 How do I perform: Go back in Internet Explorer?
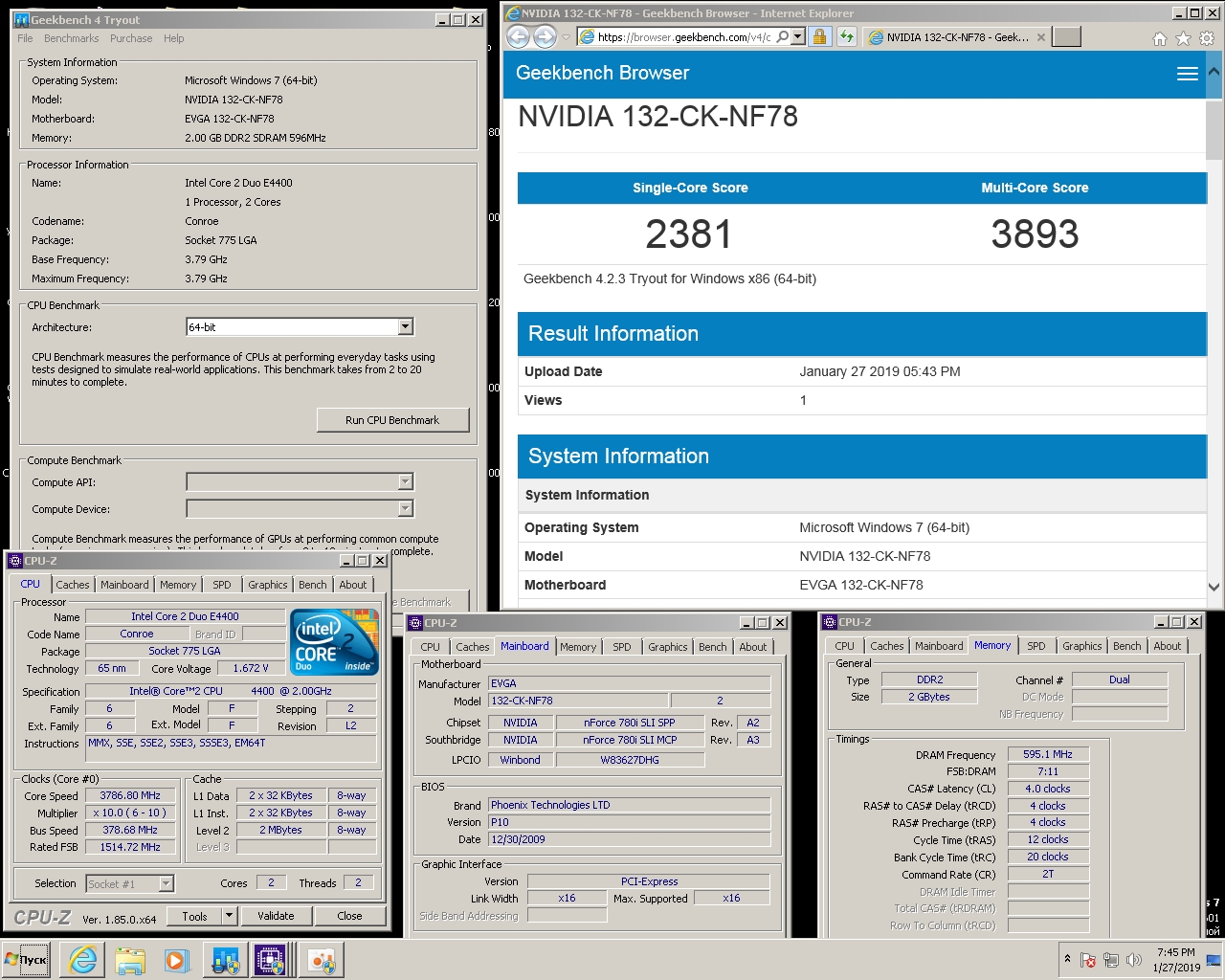[x=518, y=37]
